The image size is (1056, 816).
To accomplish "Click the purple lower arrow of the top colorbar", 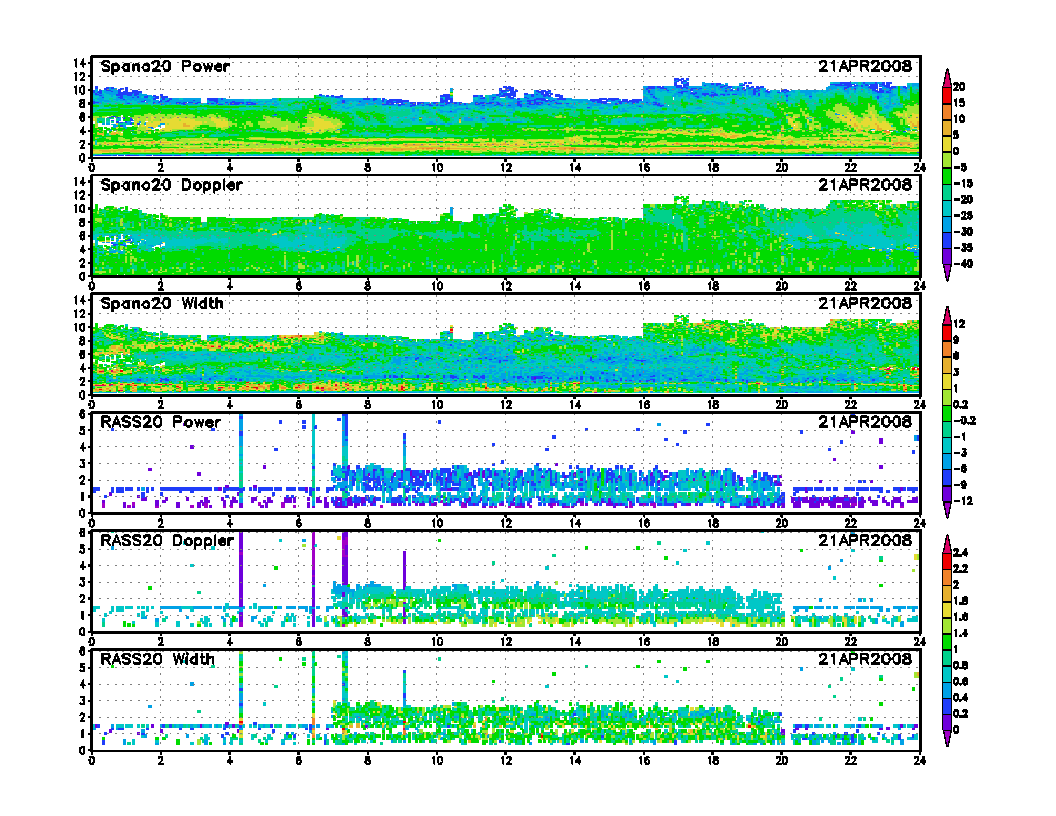I will tap(946, 272).
